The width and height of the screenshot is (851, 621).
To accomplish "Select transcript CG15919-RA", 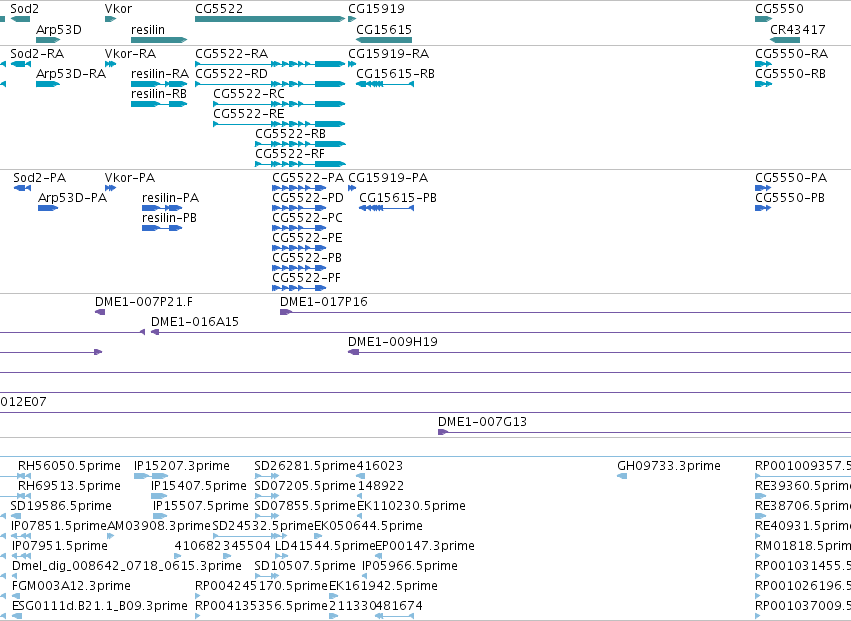I will [x=352, y=64].
